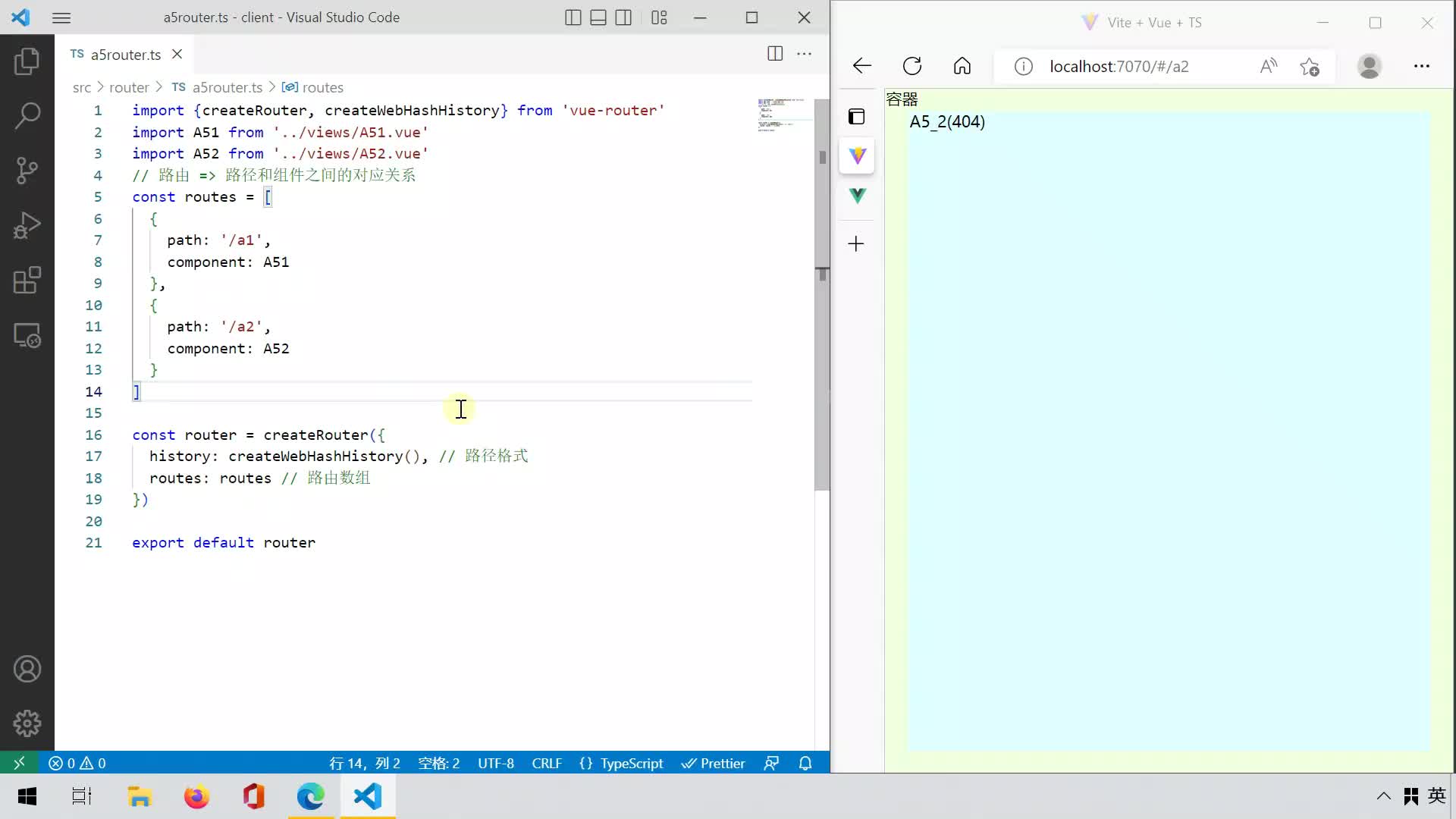Click the Settings gear icon in sidebar
Image resolution: width=1456 pixels, height=819 pixels.
click(x=27, y=722)
